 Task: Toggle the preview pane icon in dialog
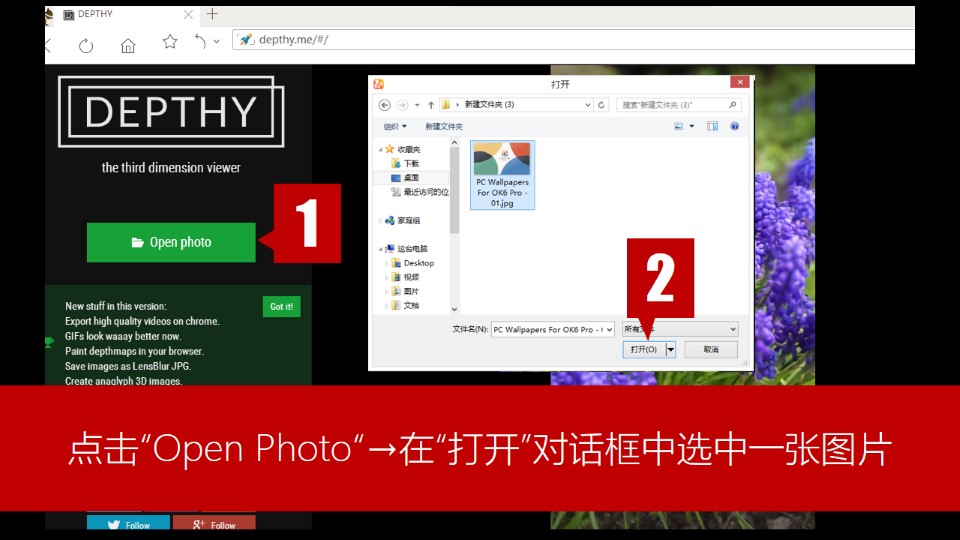[713, 127]
